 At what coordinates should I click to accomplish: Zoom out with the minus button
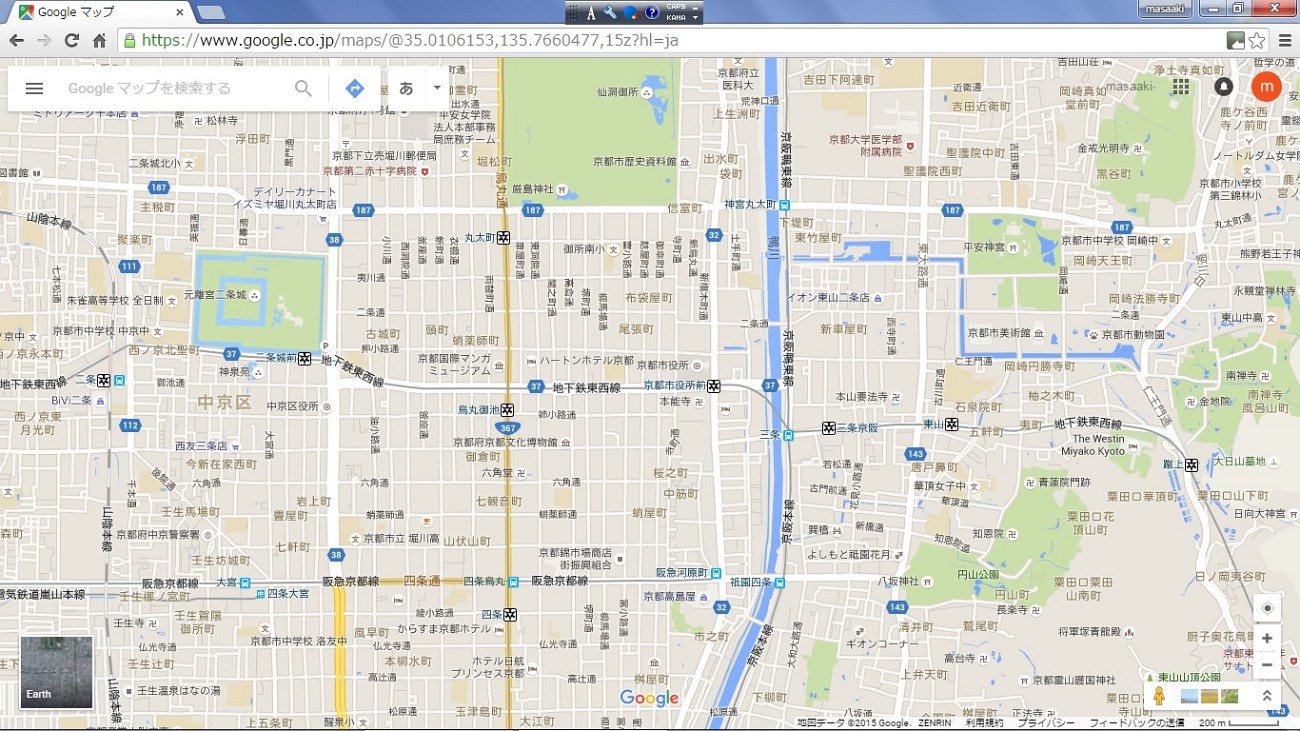tap(1267, 664)
